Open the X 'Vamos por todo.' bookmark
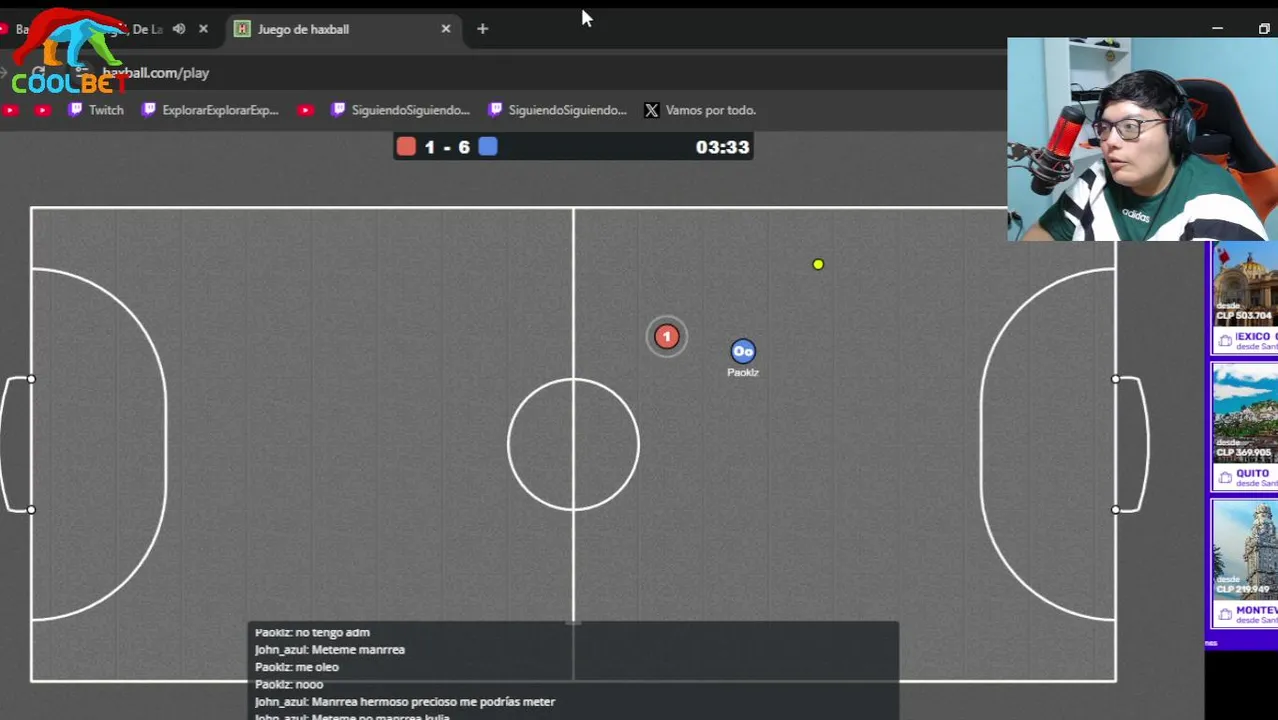The image size is (1278, 720). click(700, 110)
